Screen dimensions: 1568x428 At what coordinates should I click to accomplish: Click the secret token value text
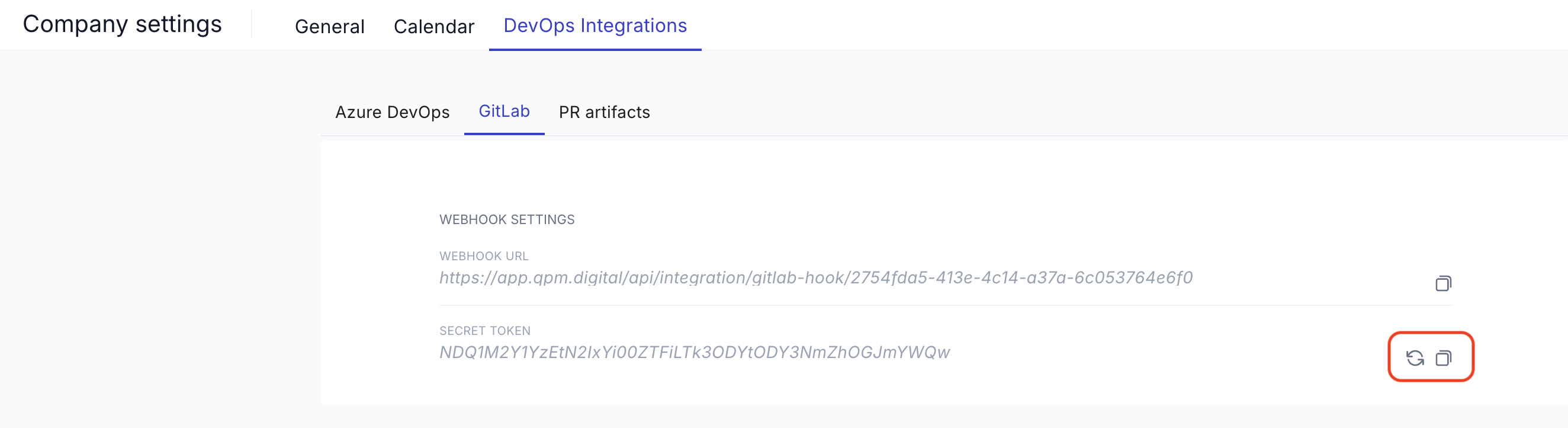click(694, 352)
